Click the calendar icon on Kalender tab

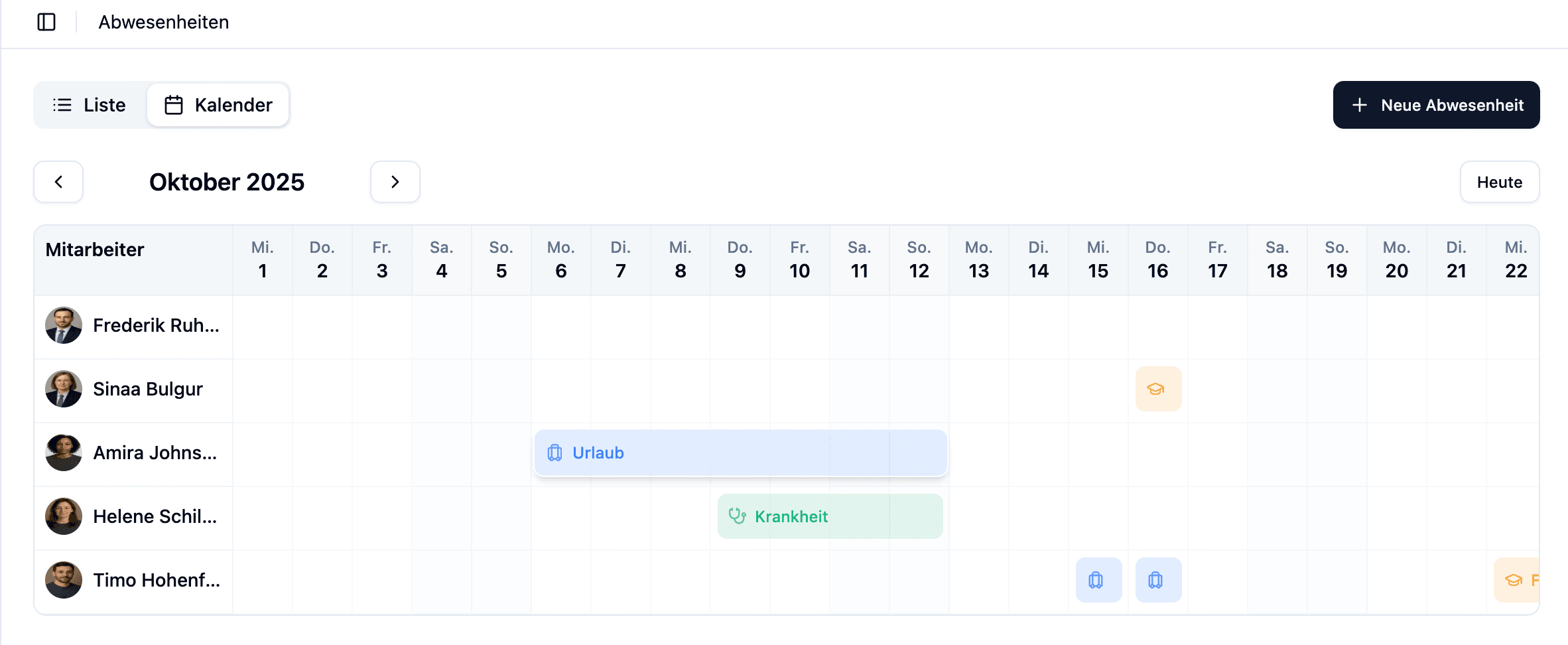(173, 104)
